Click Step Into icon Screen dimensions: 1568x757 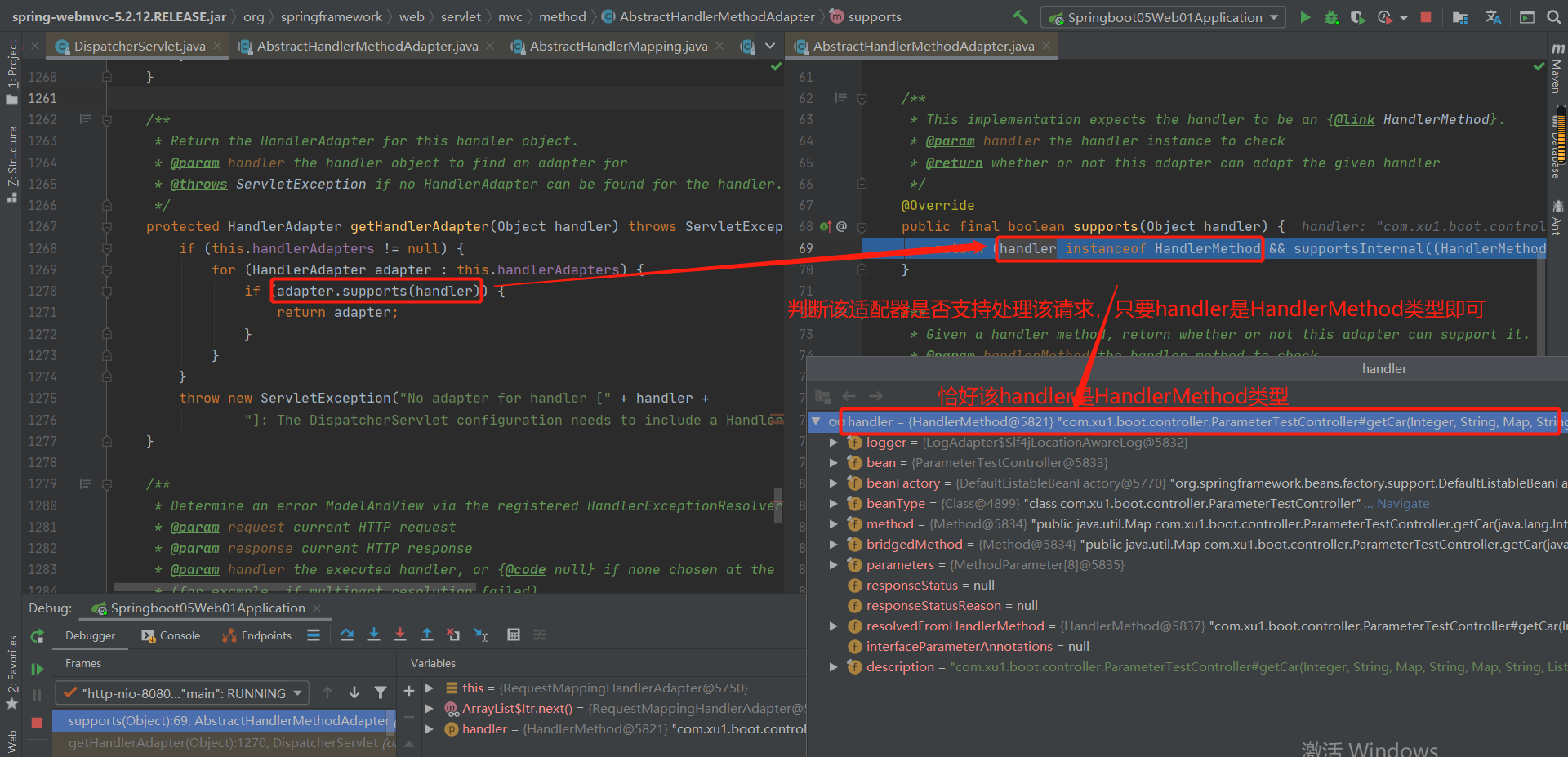[x=374, y=635]
